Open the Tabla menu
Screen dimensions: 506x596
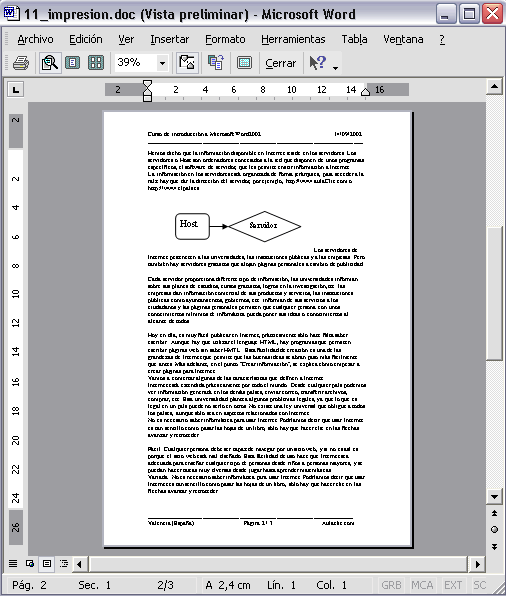pyautogui.click(x=354, y=39)
